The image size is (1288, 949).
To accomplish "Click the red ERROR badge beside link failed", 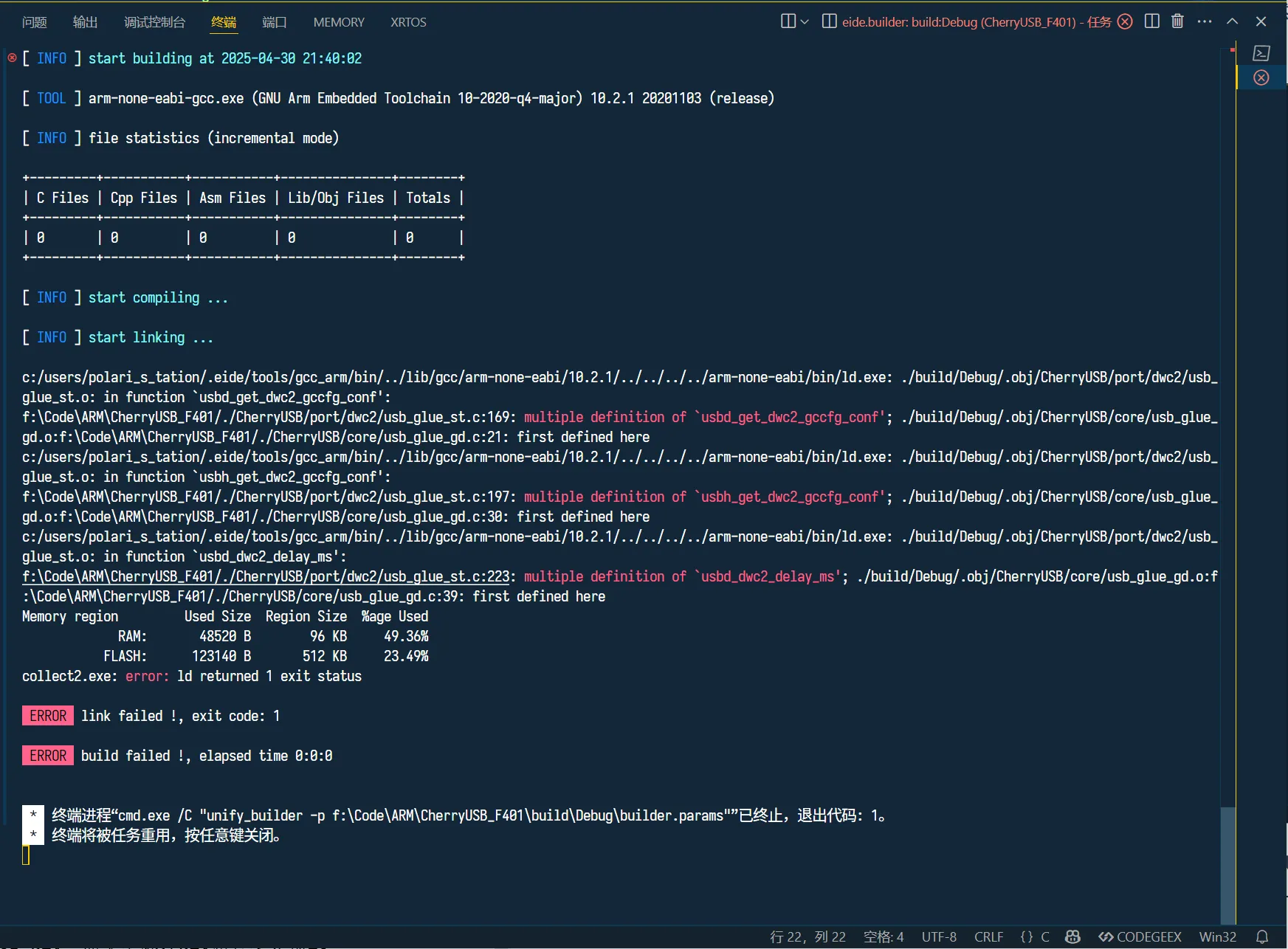I will tap(48, 716).
